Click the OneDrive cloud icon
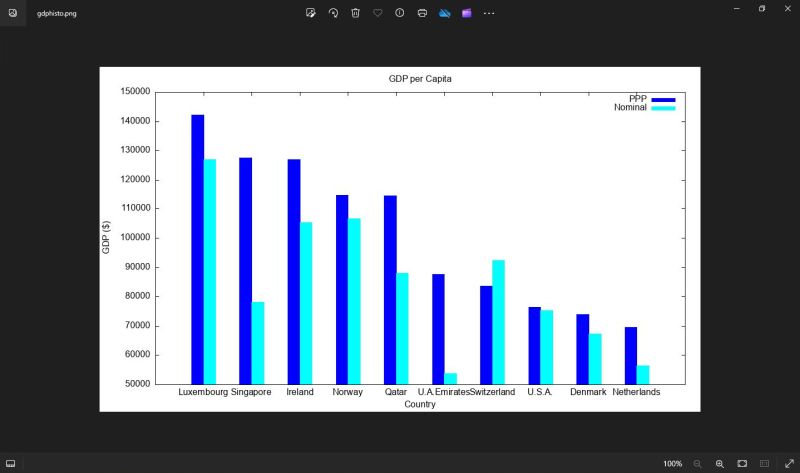This screenshot has width=800, height=473. coord(444,13)
